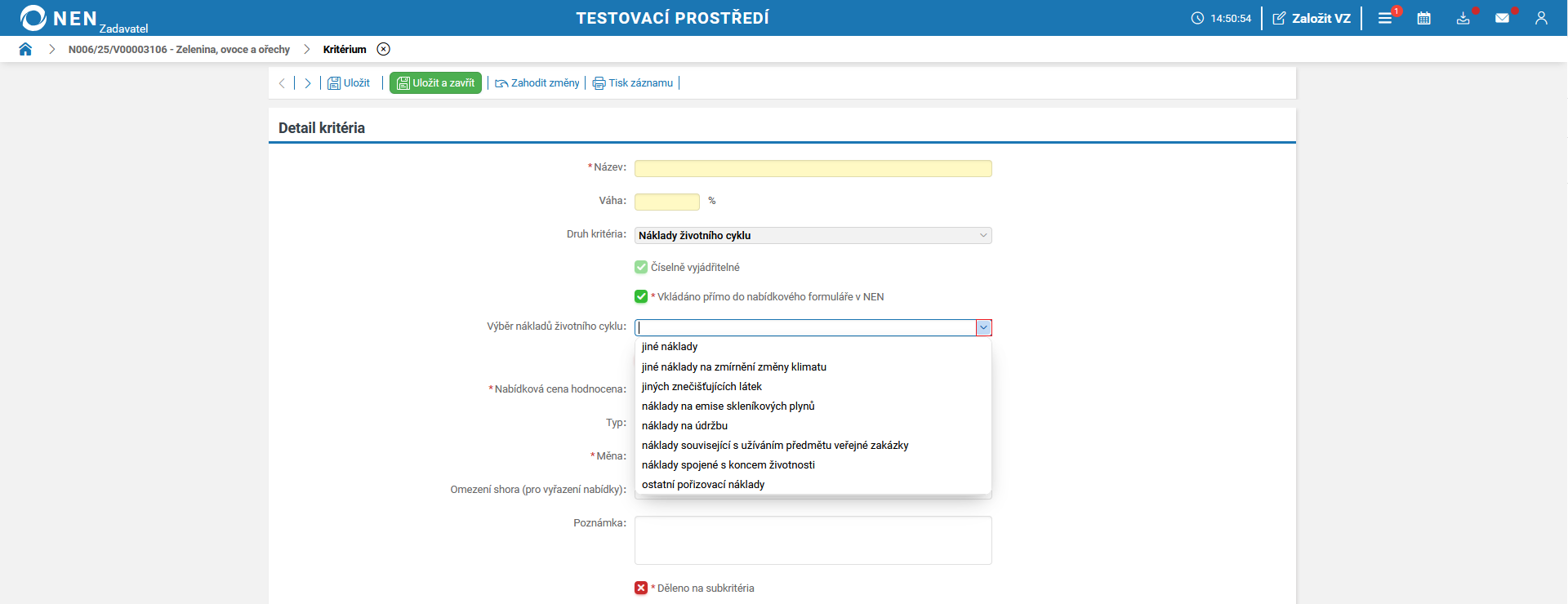
Task: Go to the next record arrow
Action: tap(307, 83)
